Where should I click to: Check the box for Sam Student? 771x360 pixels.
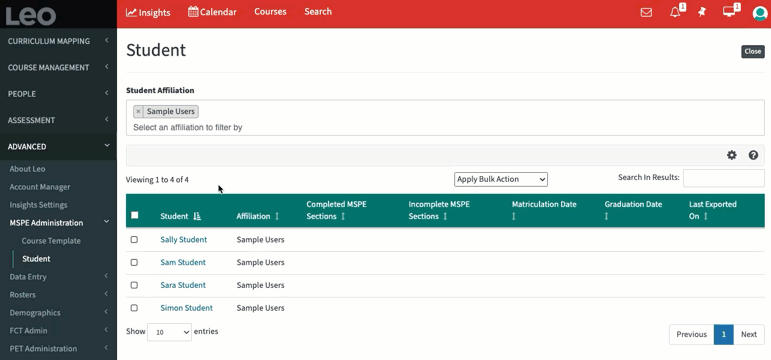point(134,263)
